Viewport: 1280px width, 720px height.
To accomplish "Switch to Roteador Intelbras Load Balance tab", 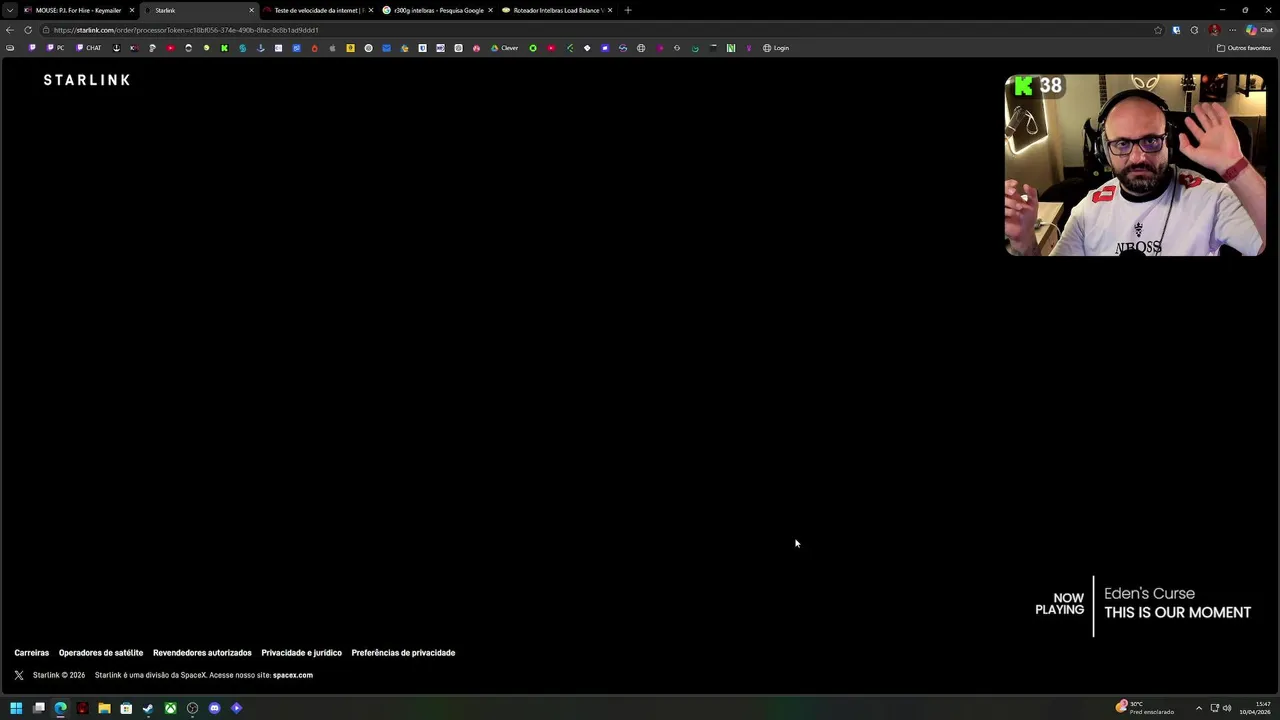I will [x=556, y=10].
